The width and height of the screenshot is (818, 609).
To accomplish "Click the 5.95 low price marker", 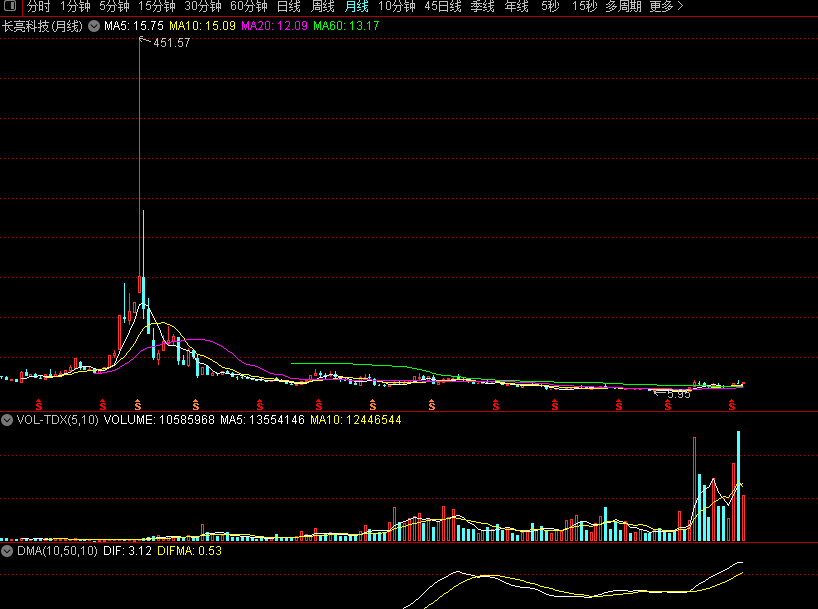I will [x=679, y=395].
